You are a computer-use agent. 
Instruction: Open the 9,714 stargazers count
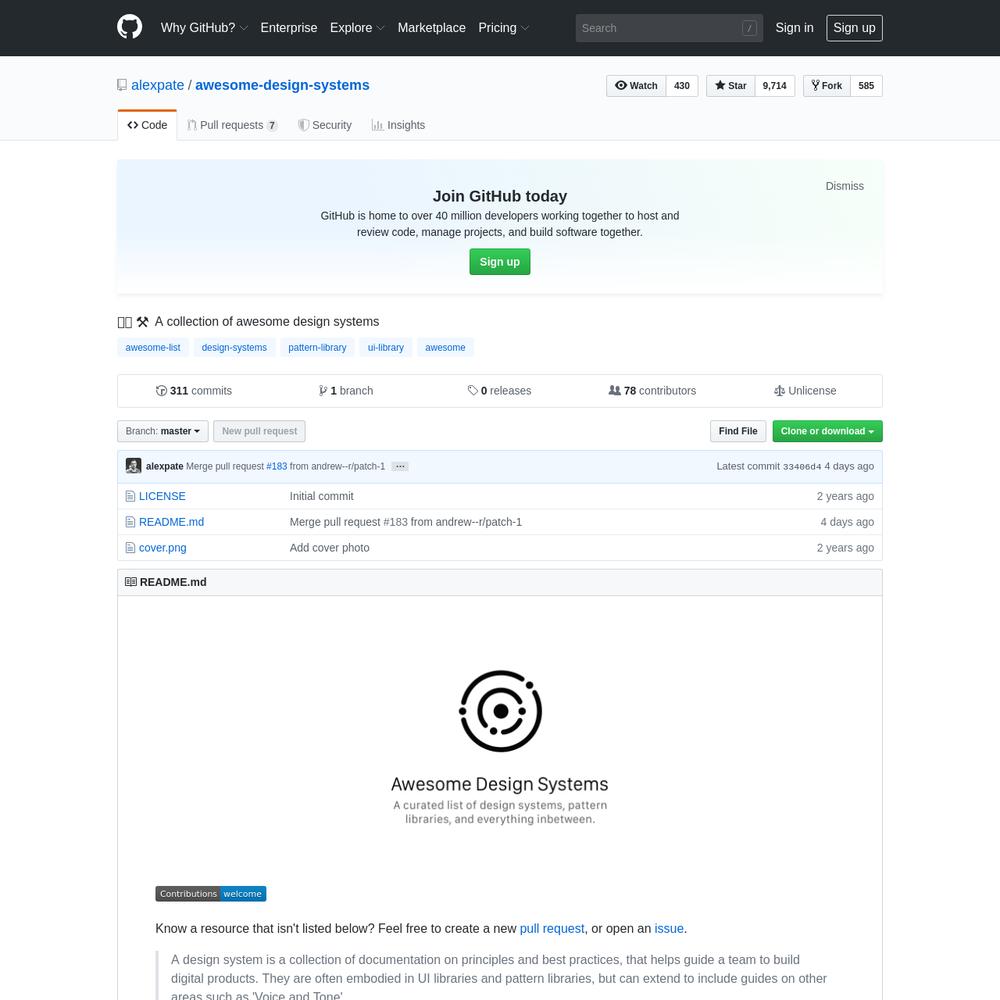point(775,85)
